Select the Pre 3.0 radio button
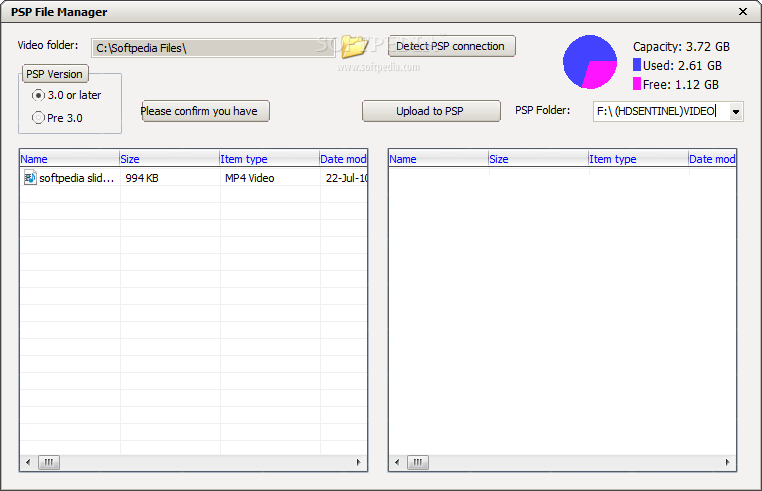 (x=38, y=118)
